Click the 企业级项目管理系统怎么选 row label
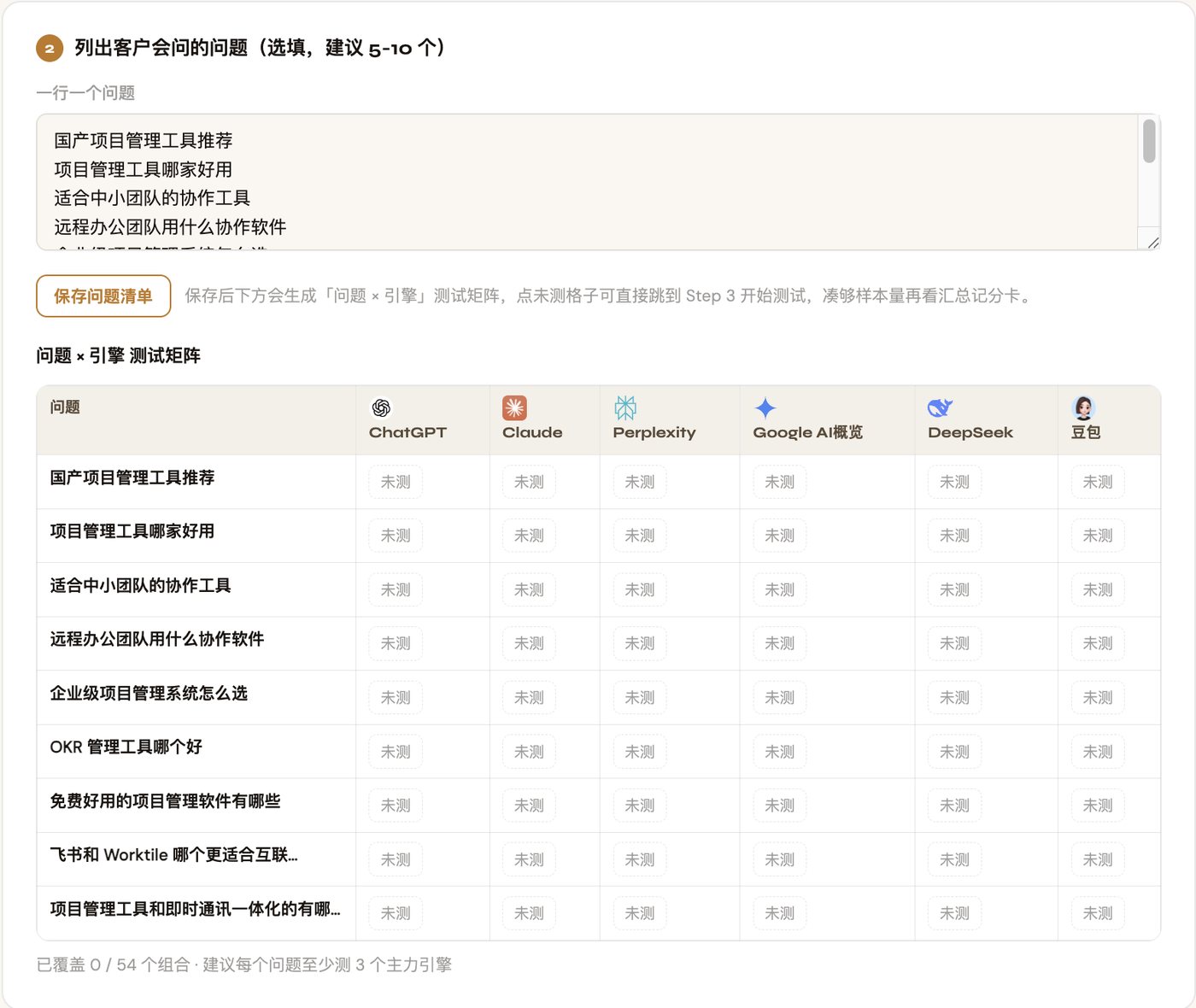This screenshot has width=1196, height=1008. (x=149, y=693)
